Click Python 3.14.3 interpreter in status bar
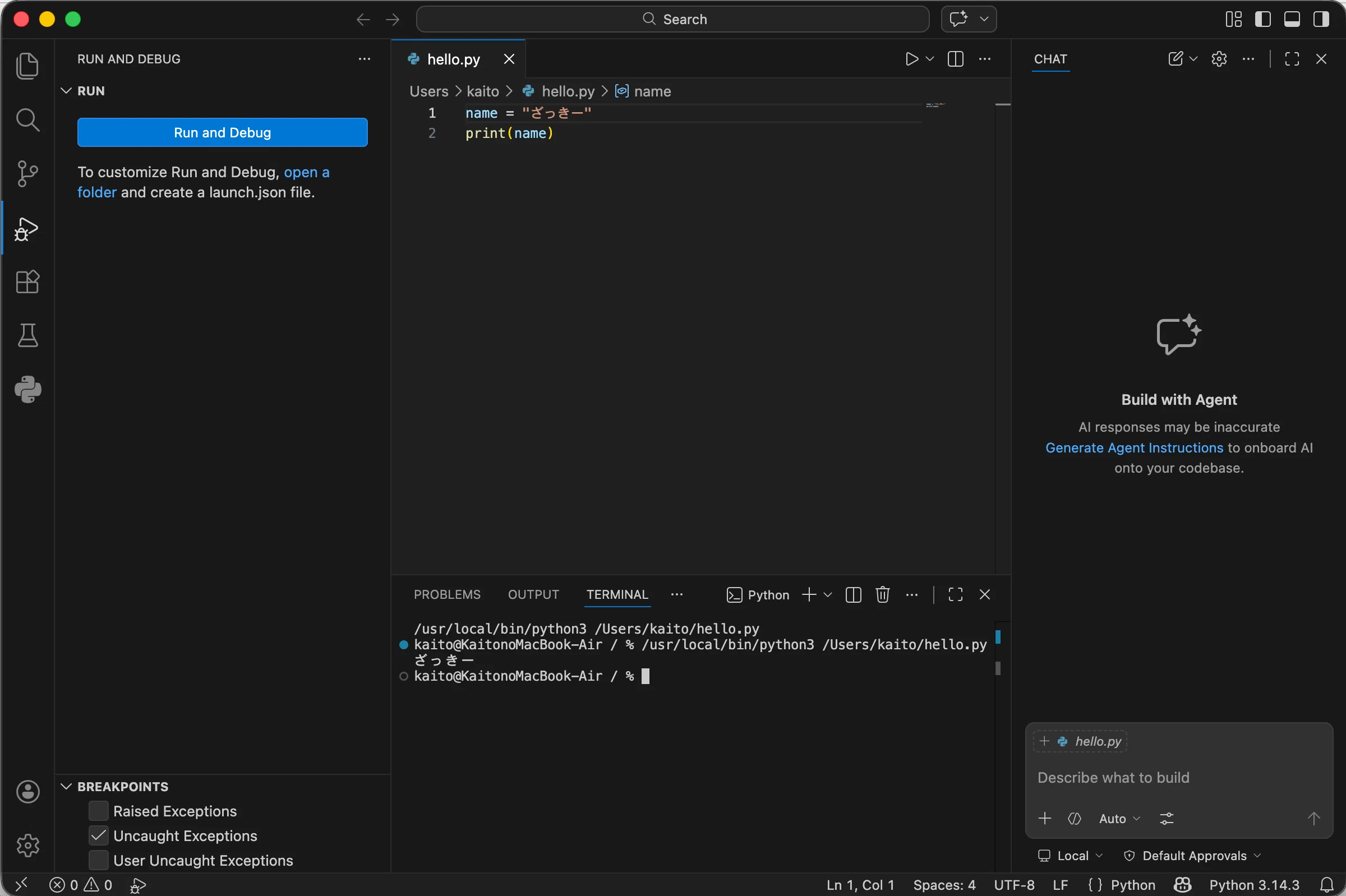Screen dimensions: 1346x896 (x=1254, y=885)
